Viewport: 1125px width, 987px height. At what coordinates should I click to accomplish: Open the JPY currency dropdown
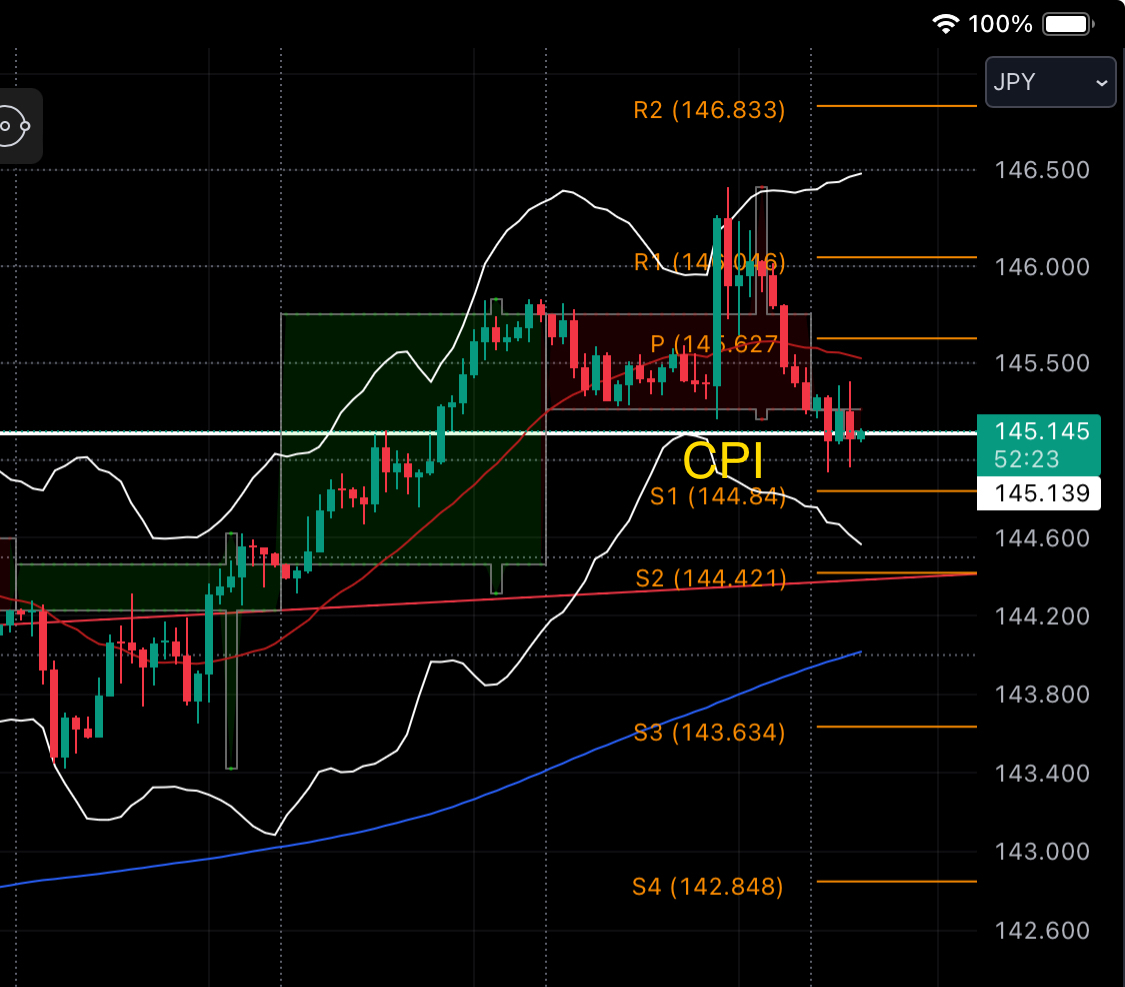[x=1050, y=82]
